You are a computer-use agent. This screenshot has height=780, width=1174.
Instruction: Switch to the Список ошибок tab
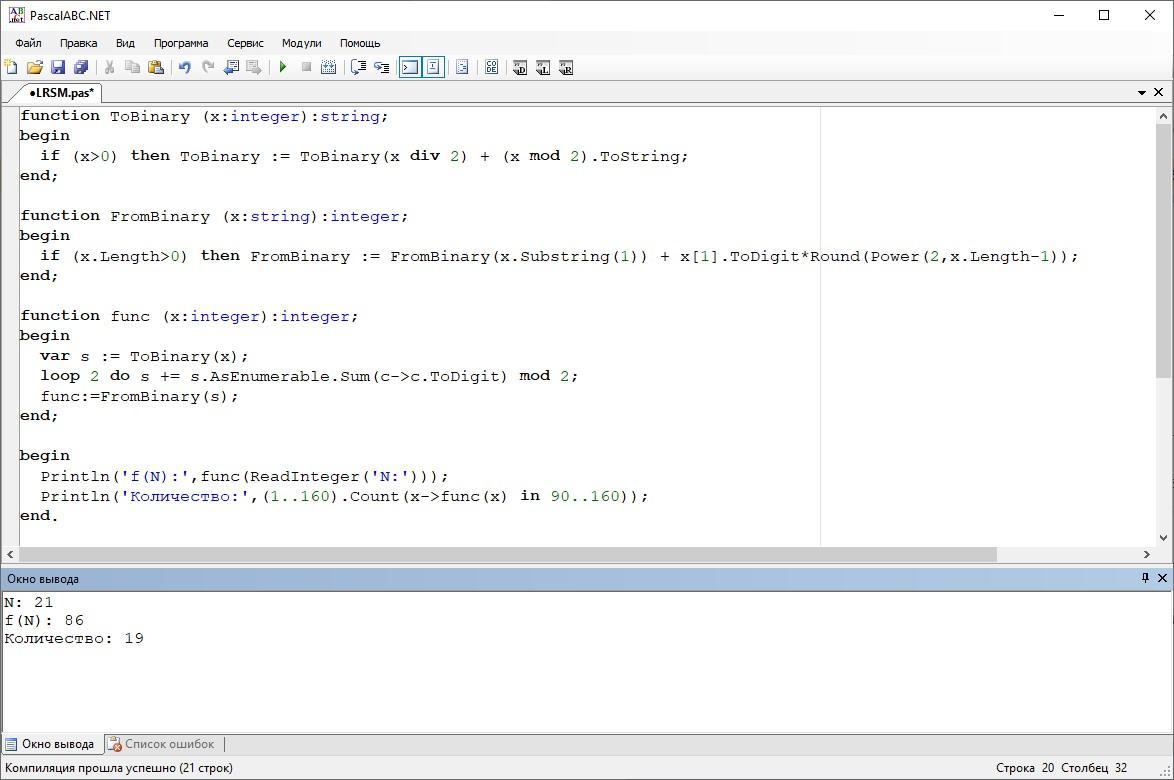pyautogui.click(x=162, y=744)
